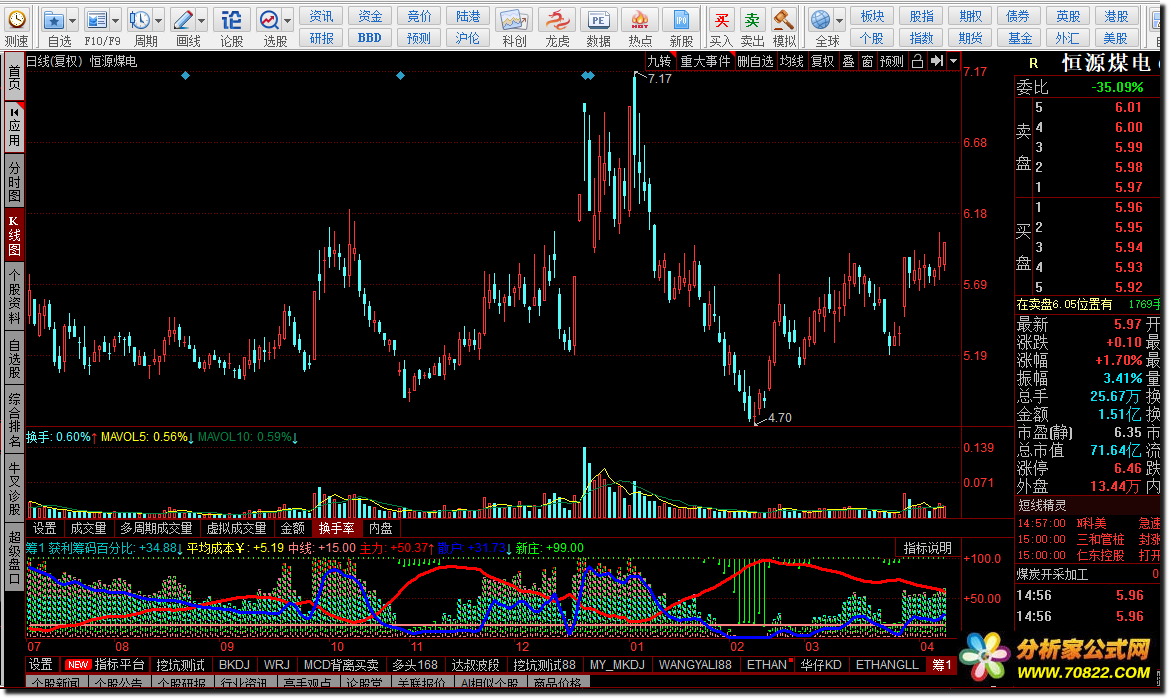
Task: Open the 论股 stock discussion icon
Action: pyautogui.click(x=231, y=19)
